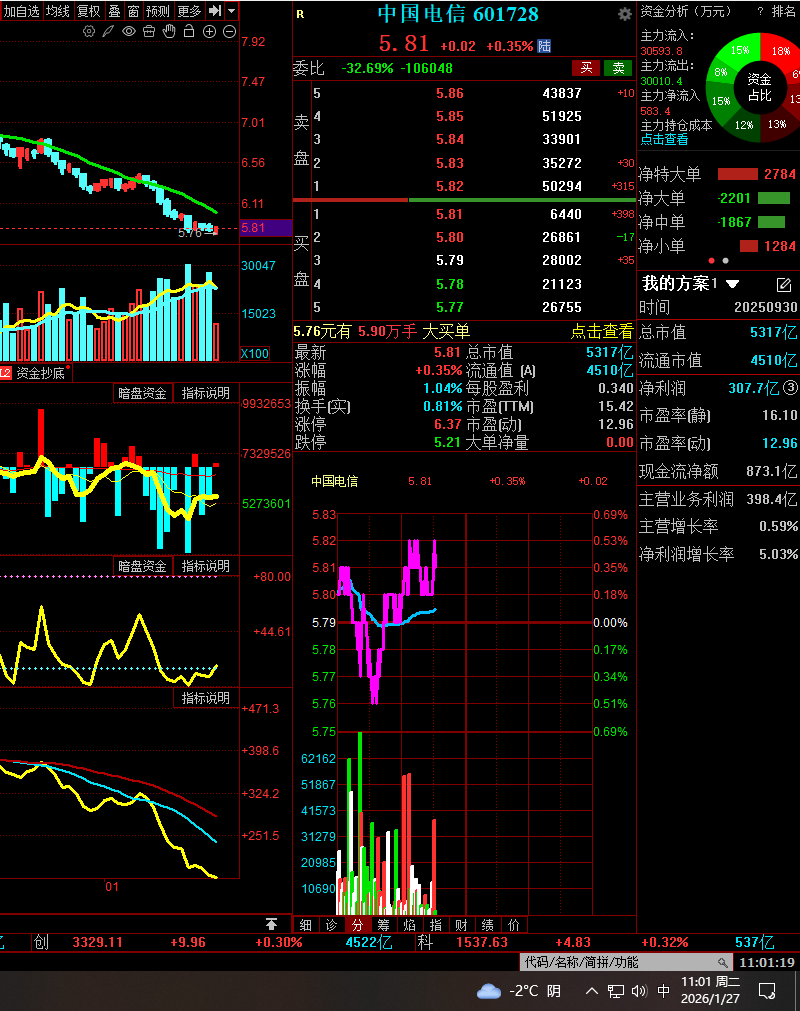
Task: Click the buy 1 price 5.81
Action: tap(449, 214)
